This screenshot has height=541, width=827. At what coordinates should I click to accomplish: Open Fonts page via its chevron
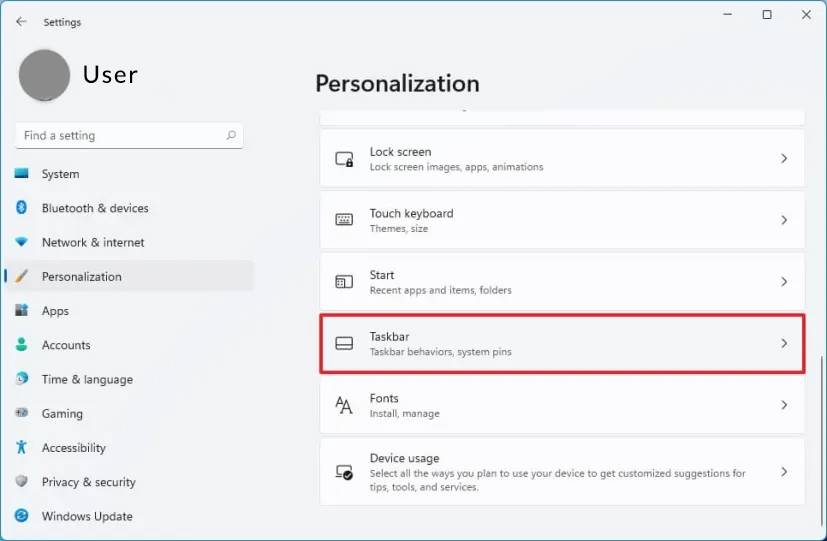pyautogui.click(x=784, y=405)
